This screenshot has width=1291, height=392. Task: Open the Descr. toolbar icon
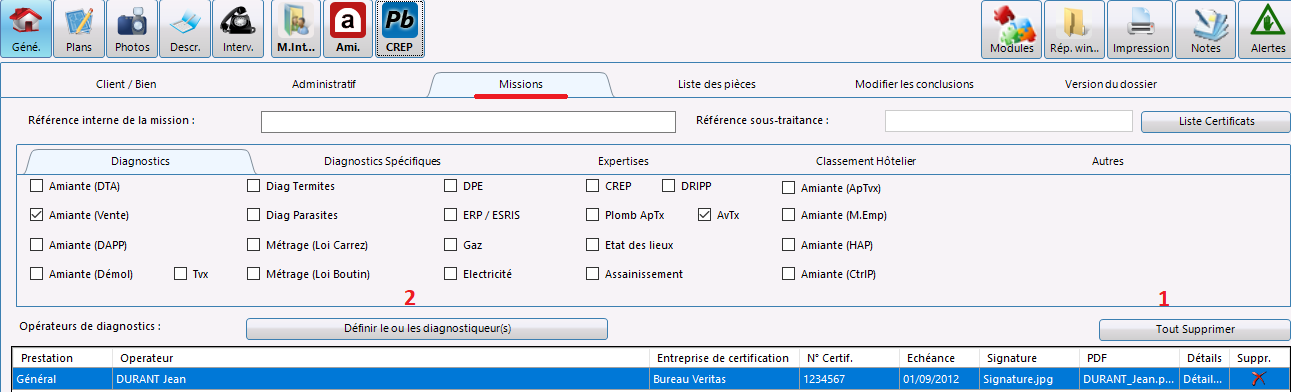[x=185, y=29]
